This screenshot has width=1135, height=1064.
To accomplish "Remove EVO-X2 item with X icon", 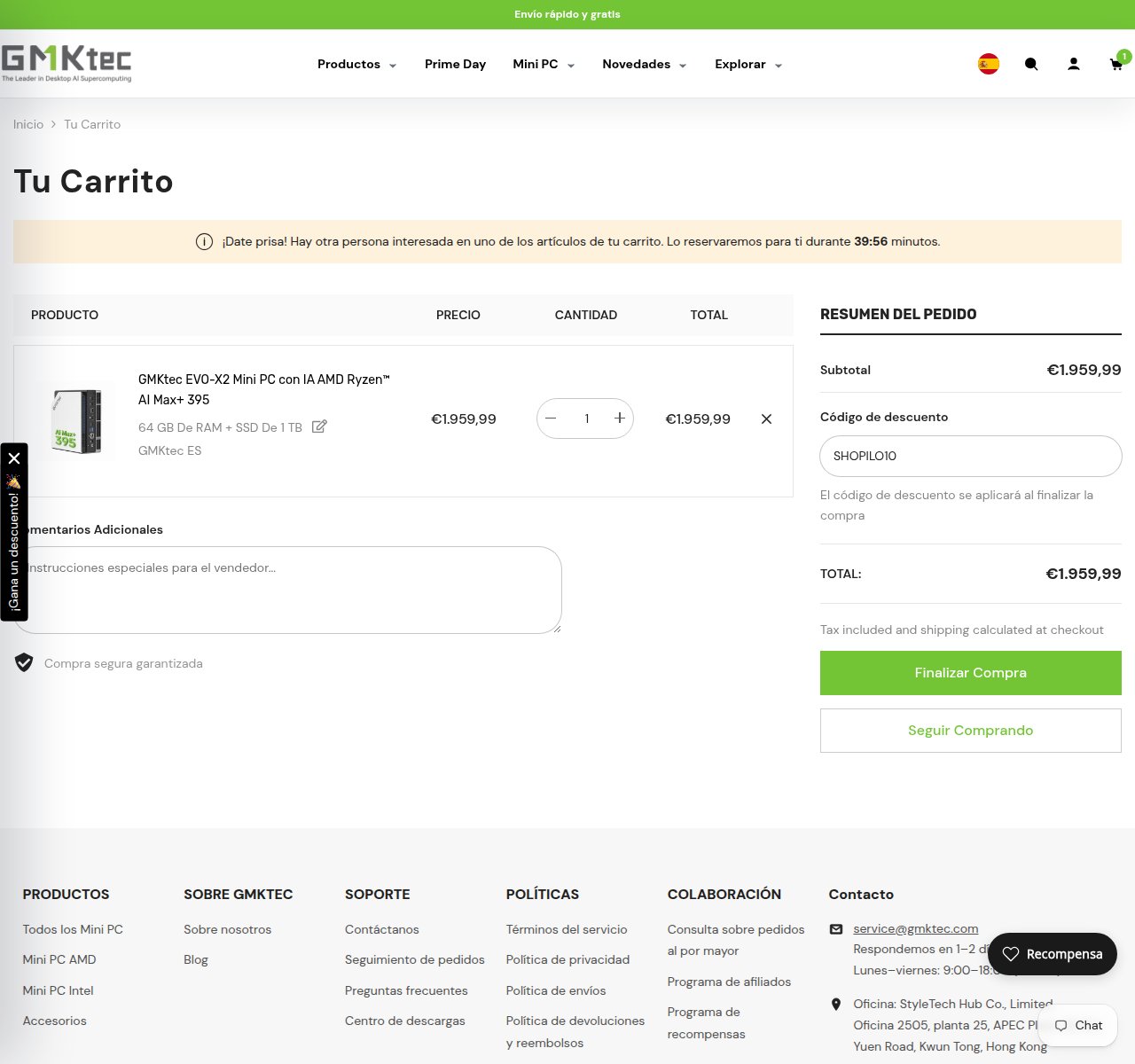I will 767,419.
